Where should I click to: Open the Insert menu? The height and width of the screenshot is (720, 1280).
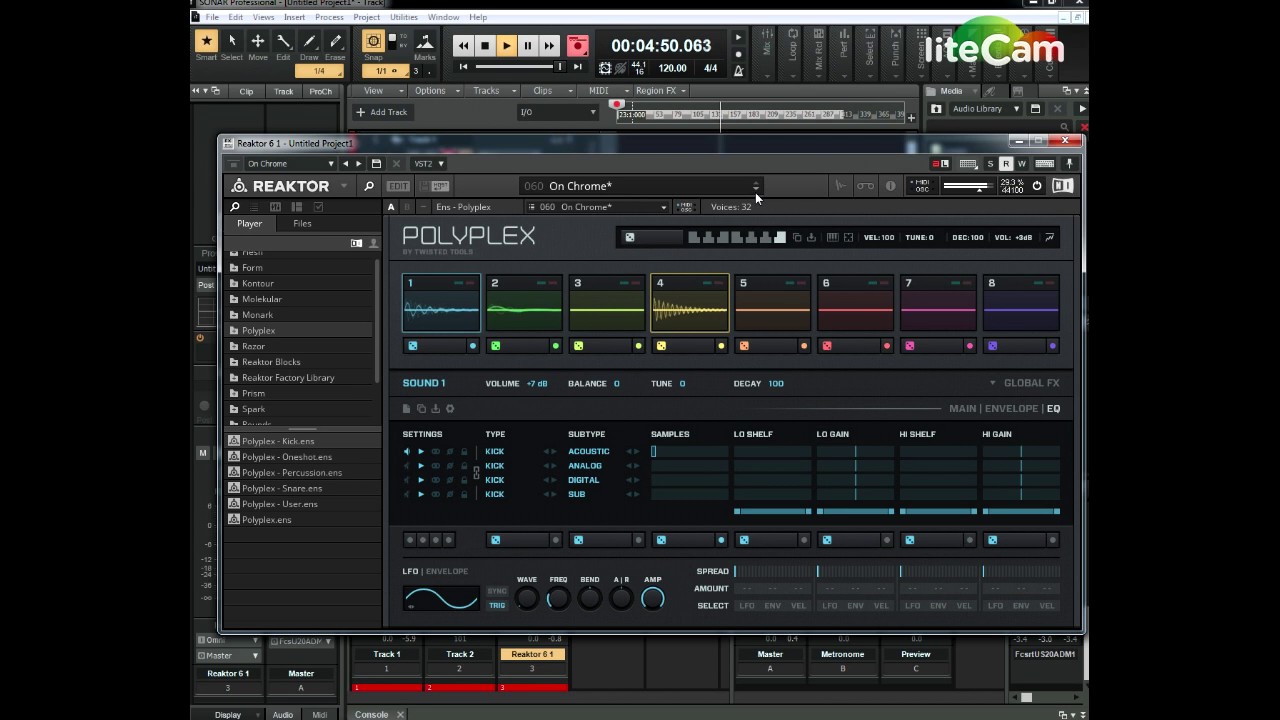tap(294, 17)
